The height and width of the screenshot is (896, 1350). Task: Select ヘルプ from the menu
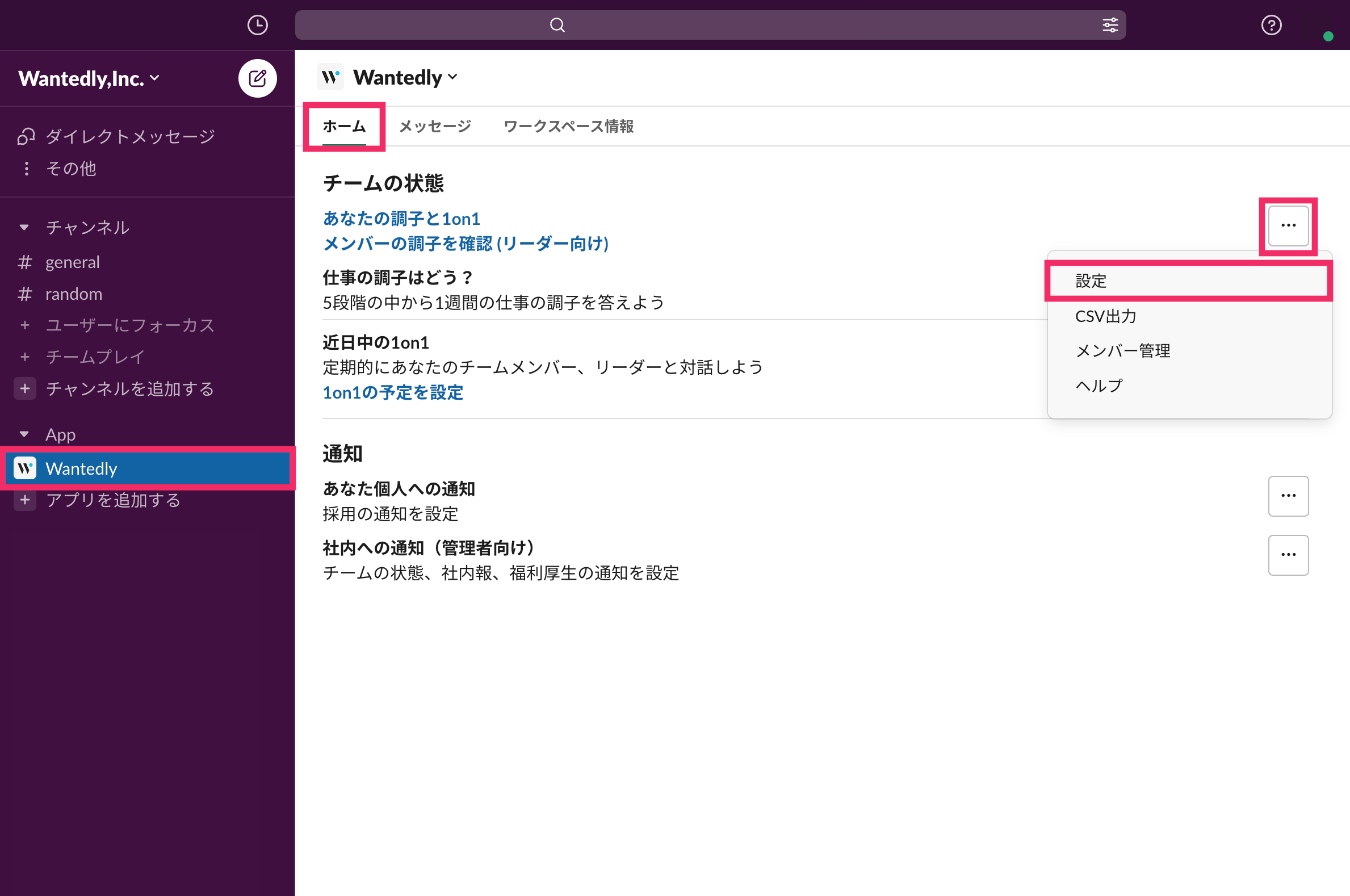[x=1189, y=386]
